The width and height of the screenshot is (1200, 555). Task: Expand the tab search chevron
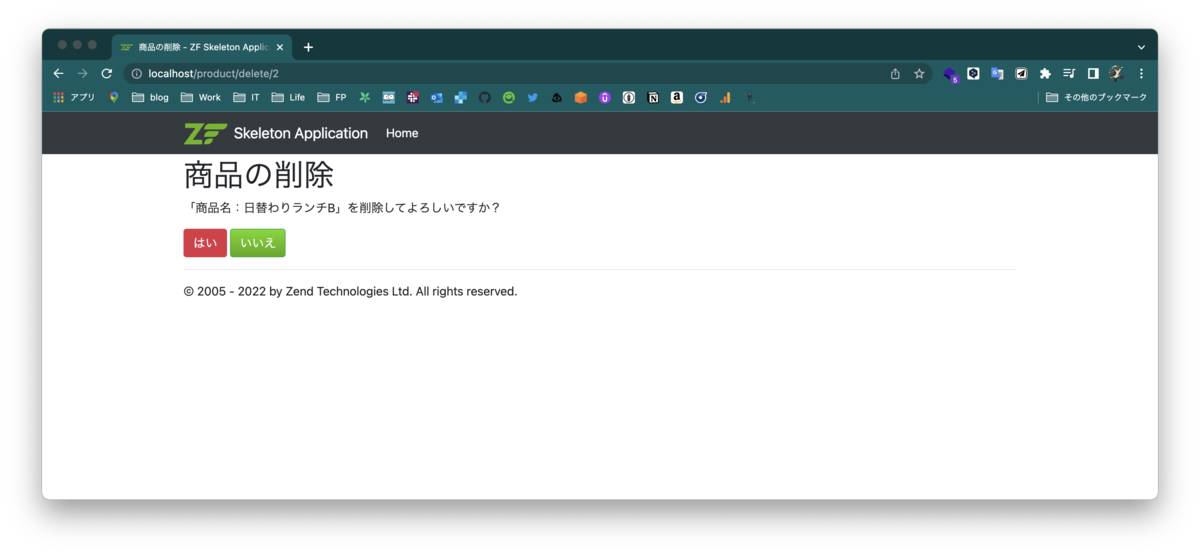click(1141, 47)
